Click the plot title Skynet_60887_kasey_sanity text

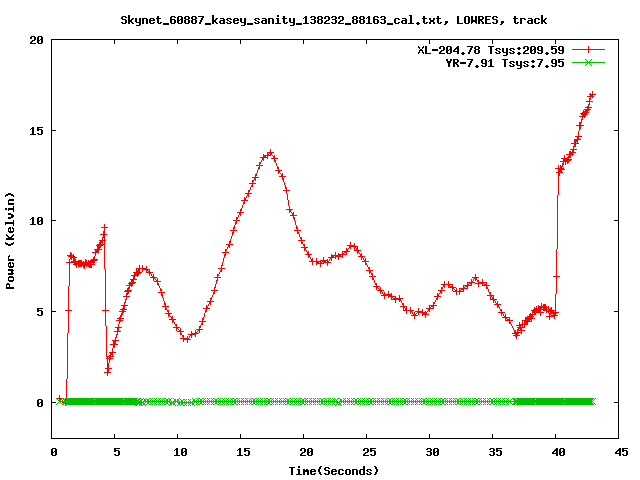pyautogui.click(x=333, y=20)
